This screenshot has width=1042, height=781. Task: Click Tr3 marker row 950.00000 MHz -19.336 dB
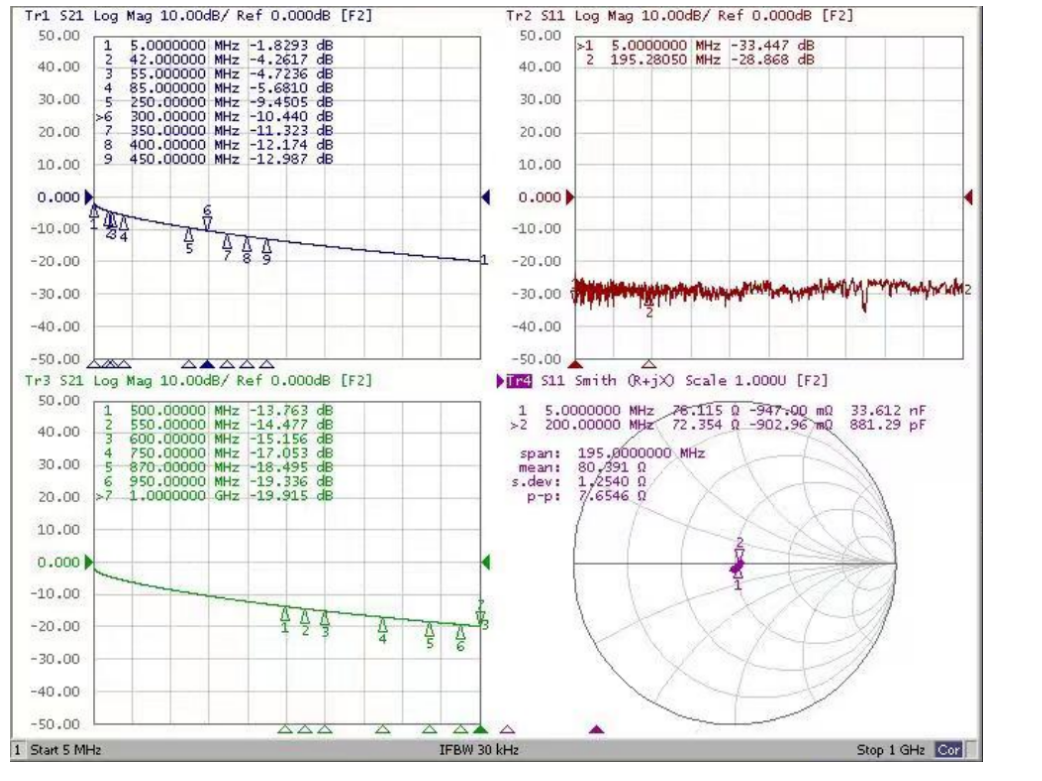(217, 481)
